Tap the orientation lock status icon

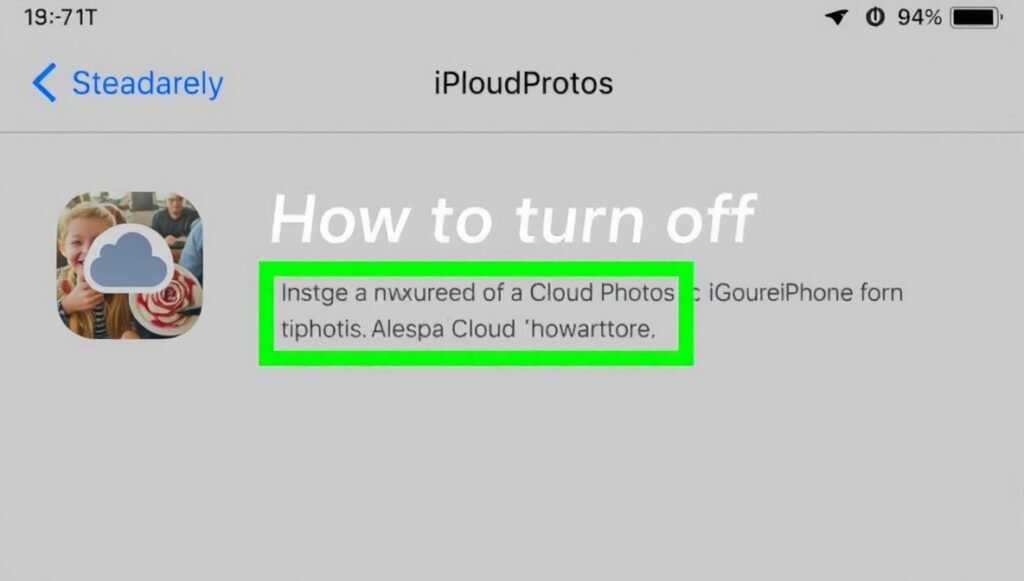(x=875, y=18)
